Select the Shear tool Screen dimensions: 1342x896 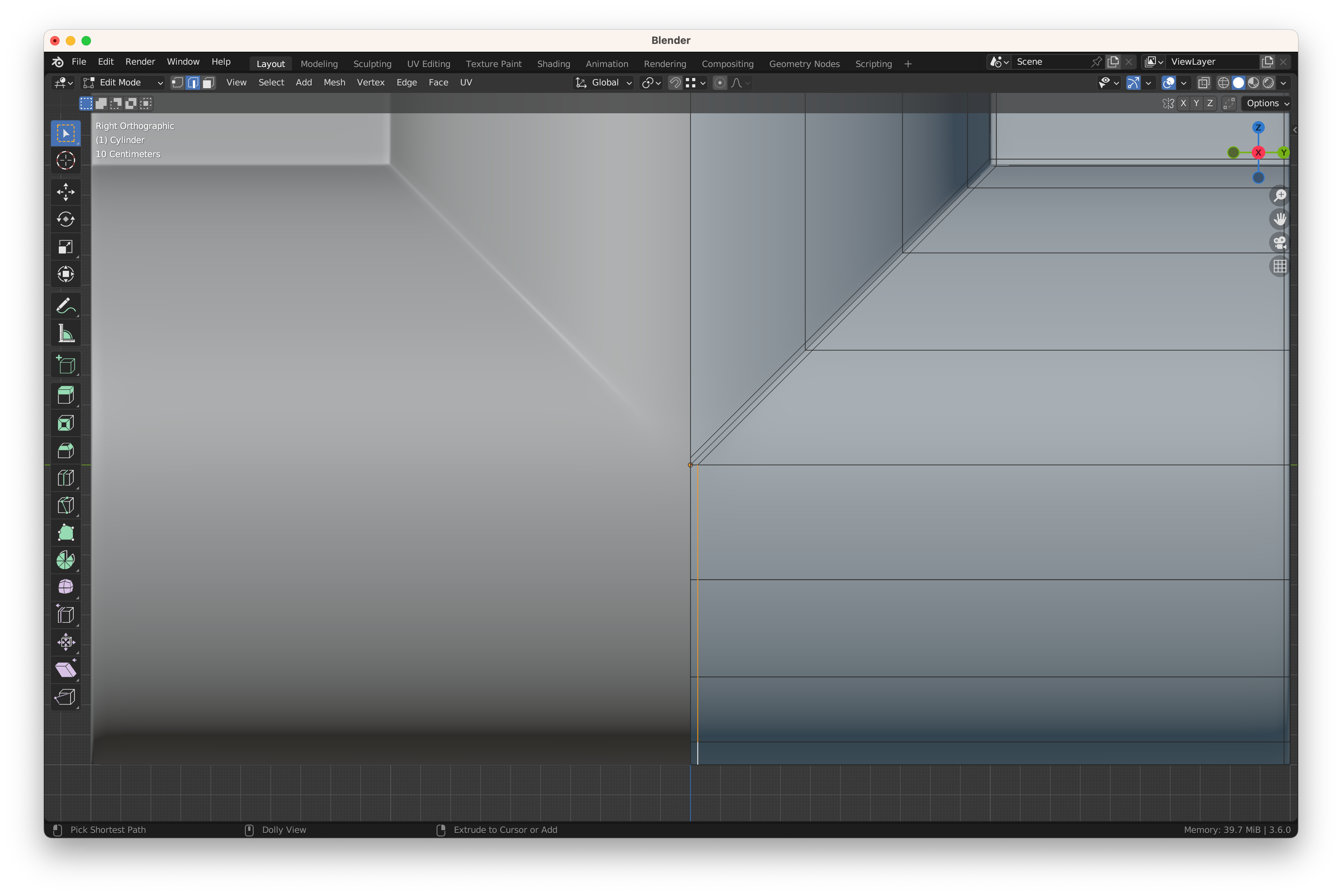click(66, 670)
